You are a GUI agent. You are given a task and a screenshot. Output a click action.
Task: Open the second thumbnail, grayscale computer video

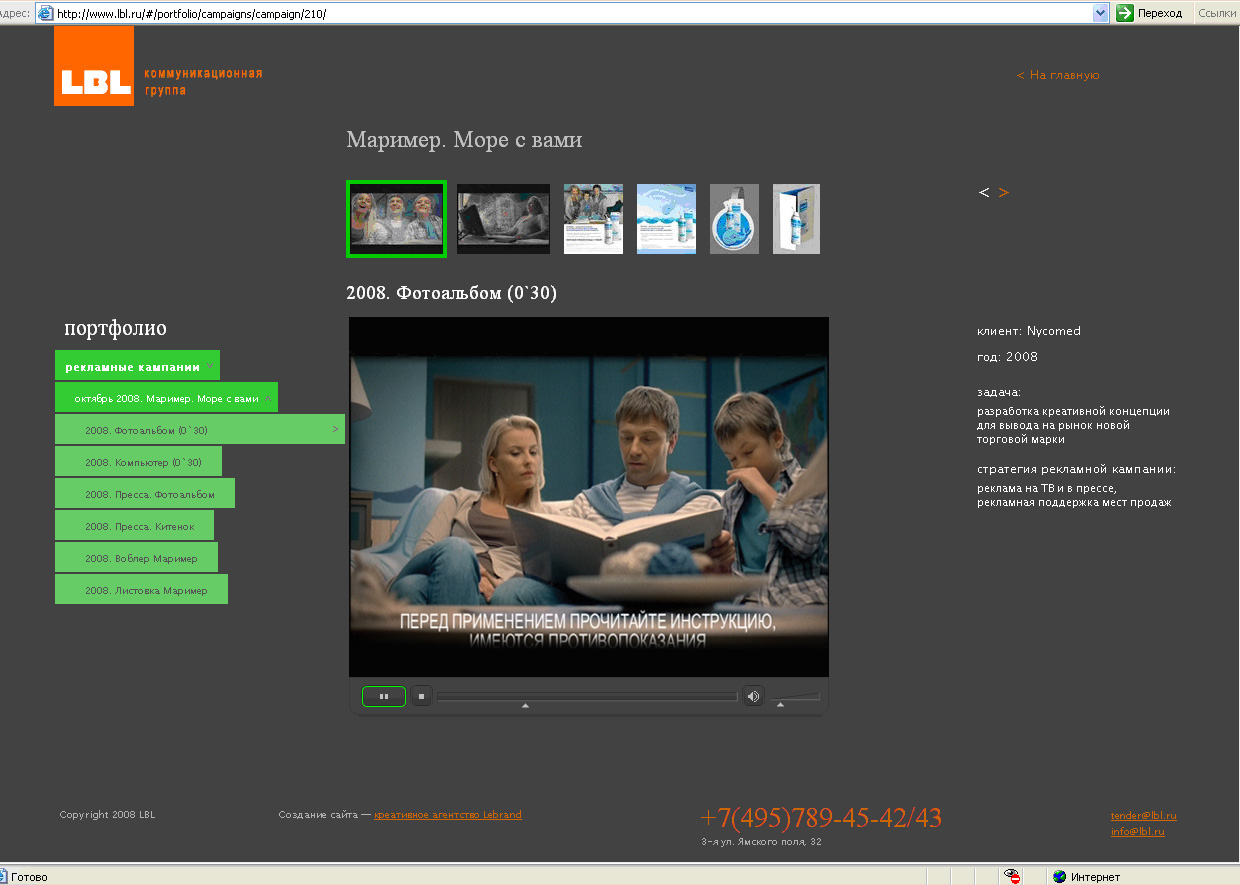pyautogui.click(x=503, y=218)
